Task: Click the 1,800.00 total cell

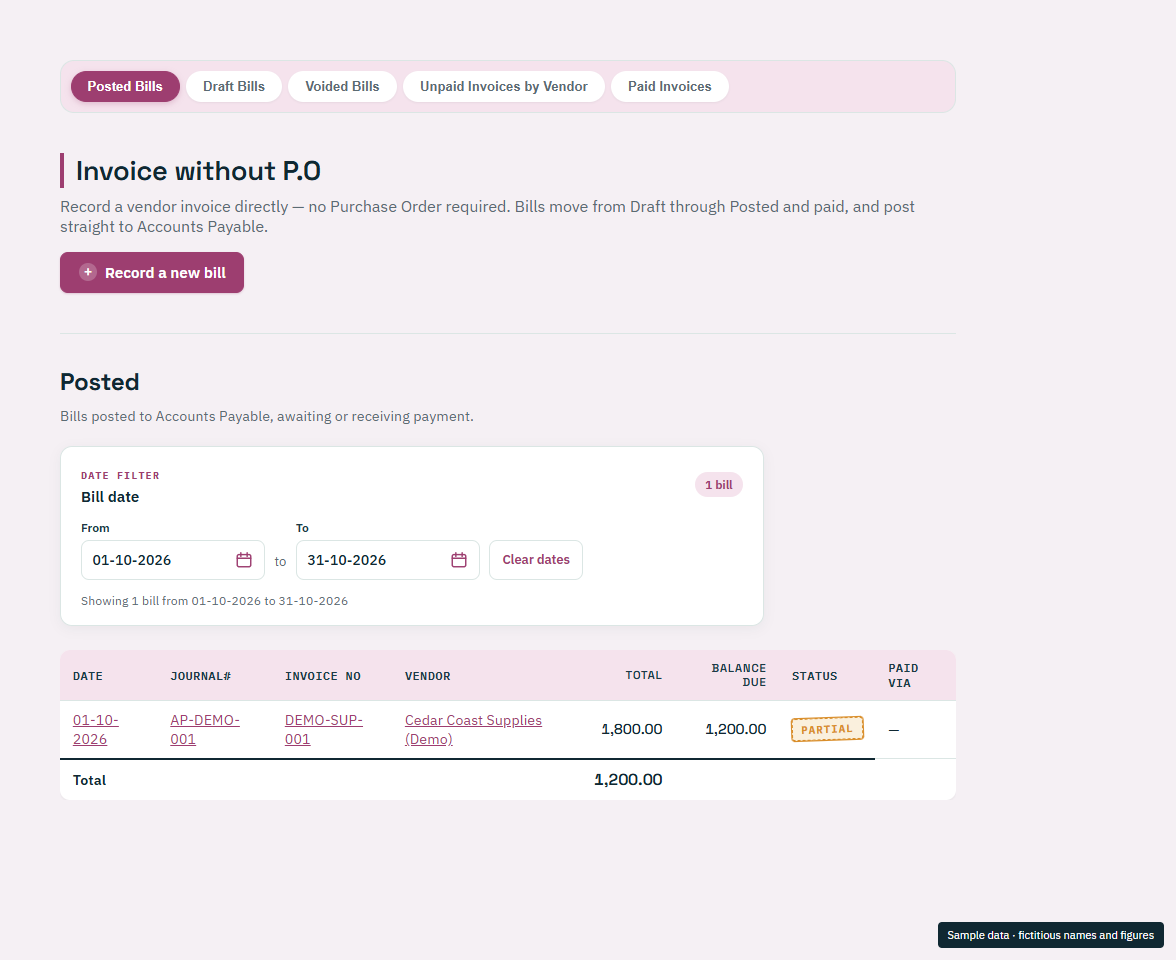Action: [632, 729]
